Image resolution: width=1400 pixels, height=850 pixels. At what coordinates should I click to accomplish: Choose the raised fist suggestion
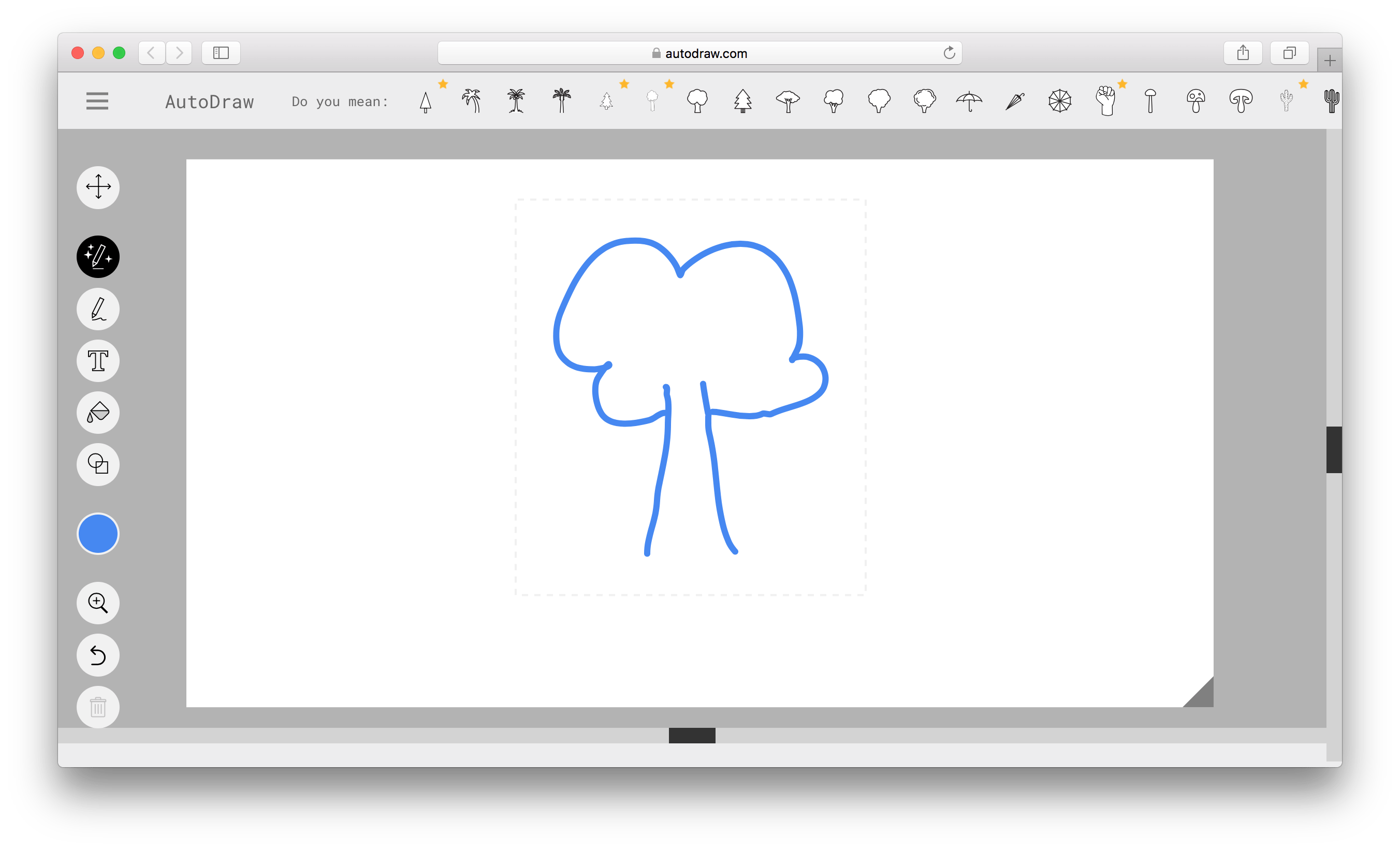(1106, 101)
